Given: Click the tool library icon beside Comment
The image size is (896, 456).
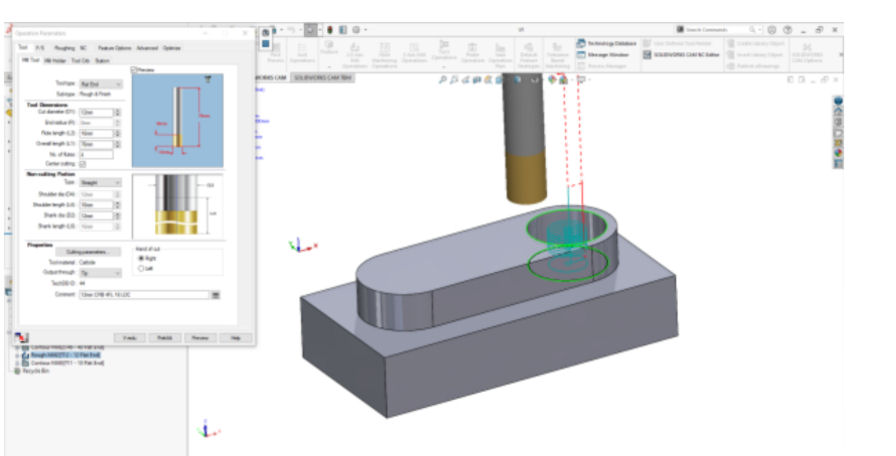Looking at the screenshot, I should pos(215,295).
